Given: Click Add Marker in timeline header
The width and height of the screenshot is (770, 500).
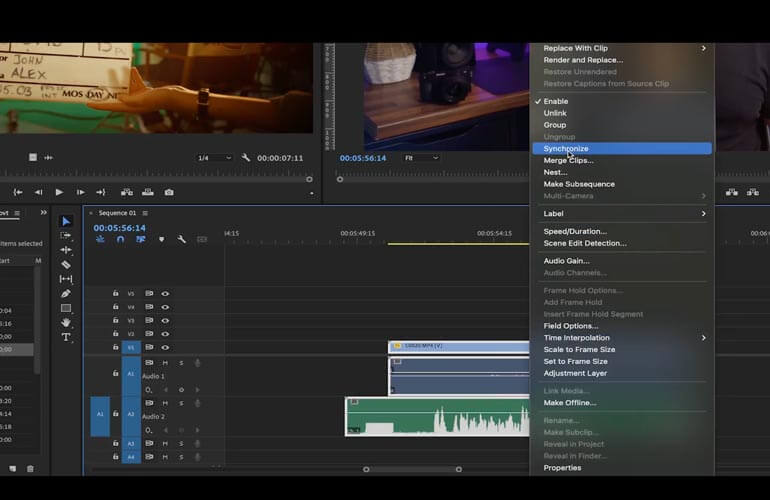Looking at the screenshot, I should click(x=162, y=239).
